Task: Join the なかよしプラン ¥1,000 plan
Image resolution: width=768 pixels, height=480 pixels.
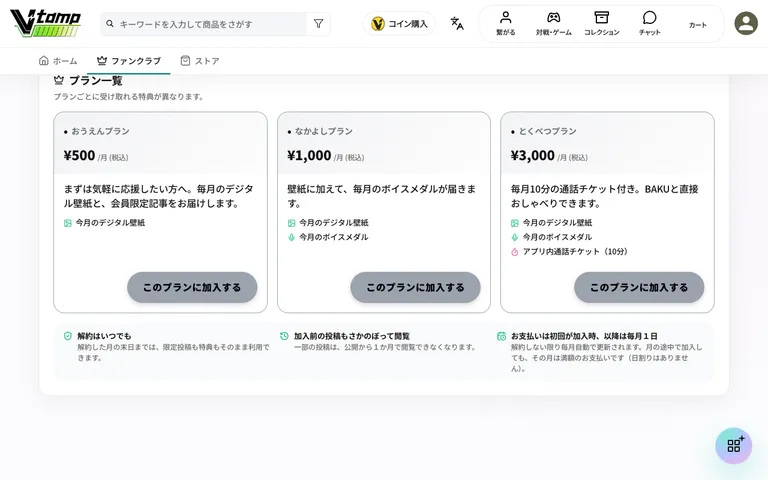Action: pyautogui.click(x=415, y=287)
